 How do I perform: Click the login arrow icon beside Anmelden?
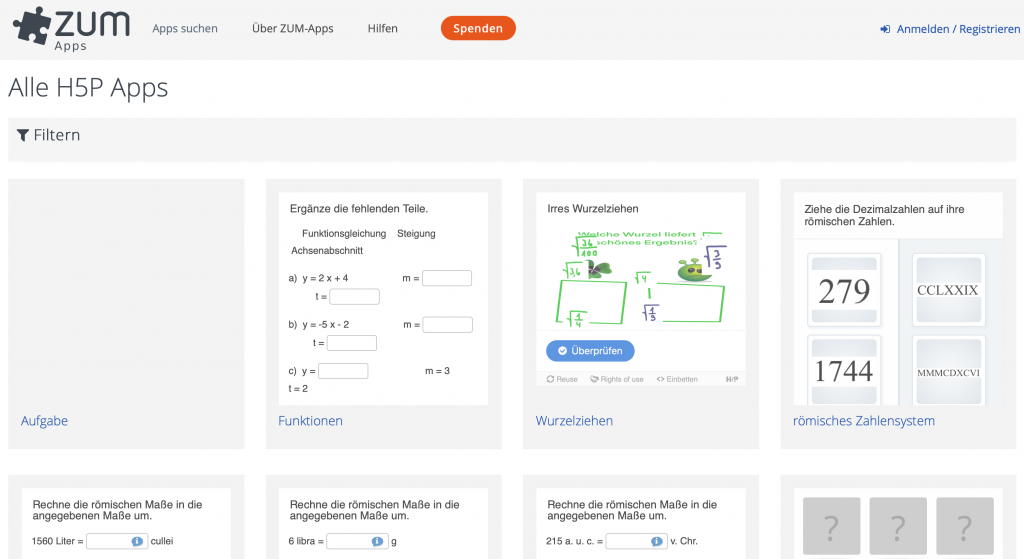(x=885, y=29)
